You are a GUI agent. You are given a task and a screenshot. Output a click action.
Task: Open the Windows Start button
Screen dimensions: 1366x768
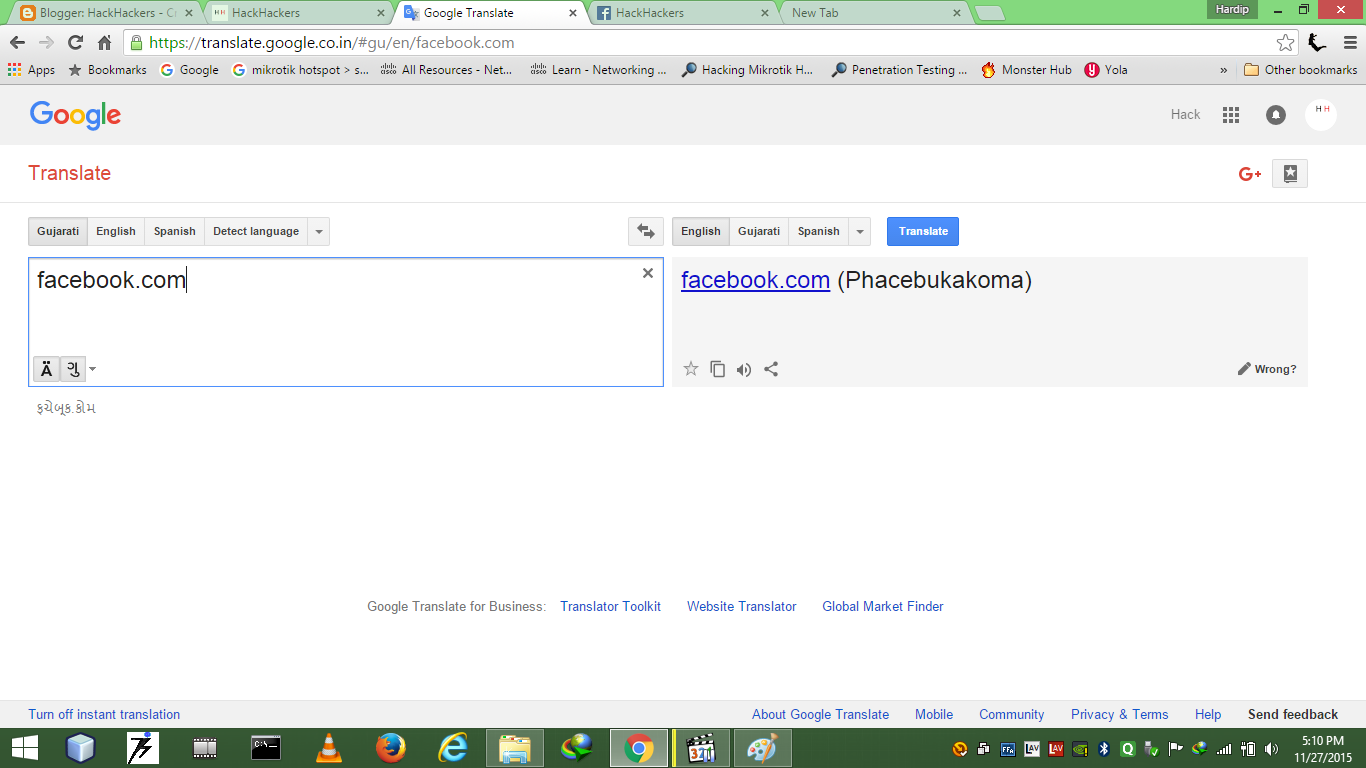[x=24, y=748]
